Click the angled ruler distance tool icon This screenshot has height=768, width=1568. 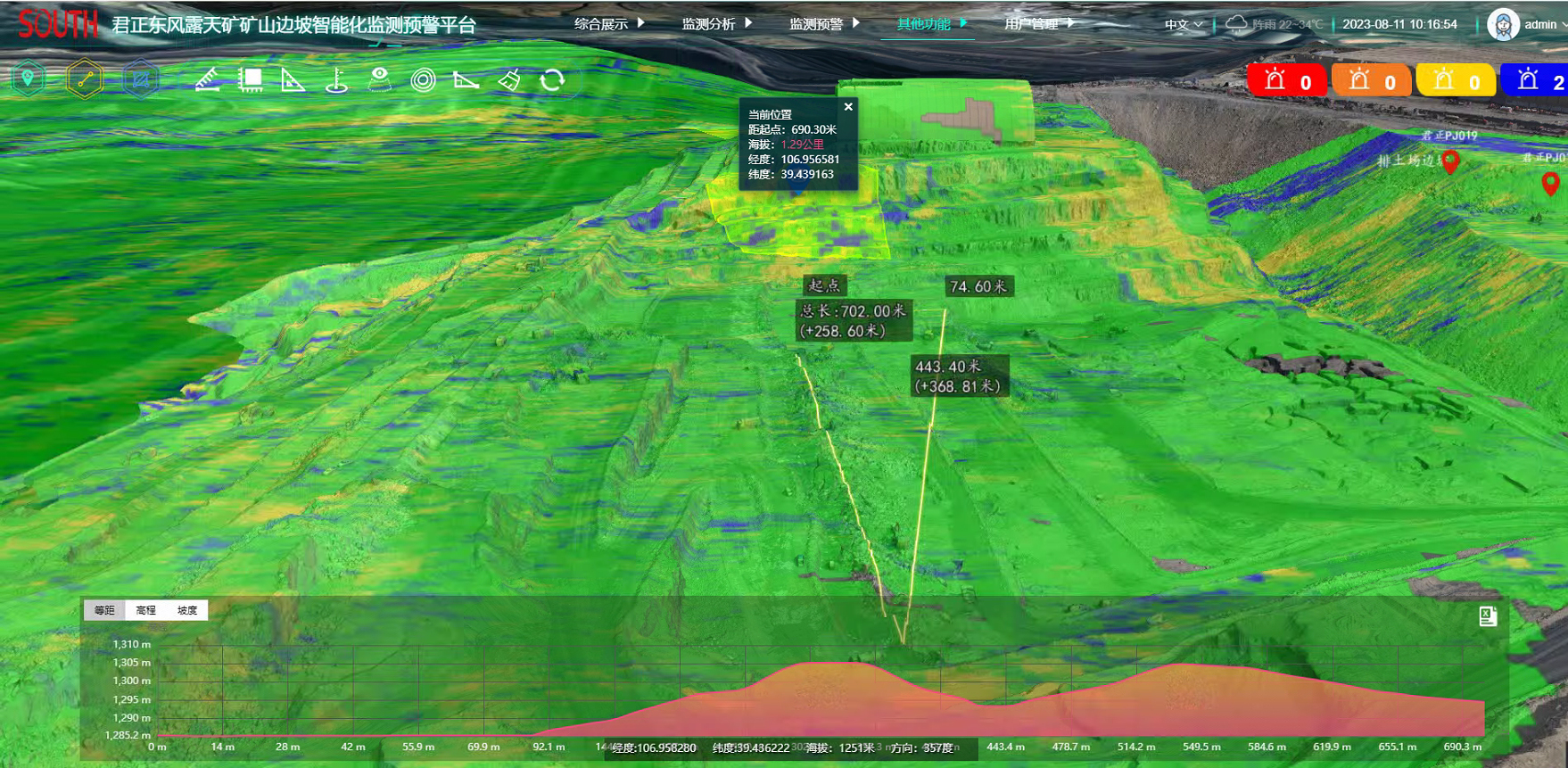[208, 80]
